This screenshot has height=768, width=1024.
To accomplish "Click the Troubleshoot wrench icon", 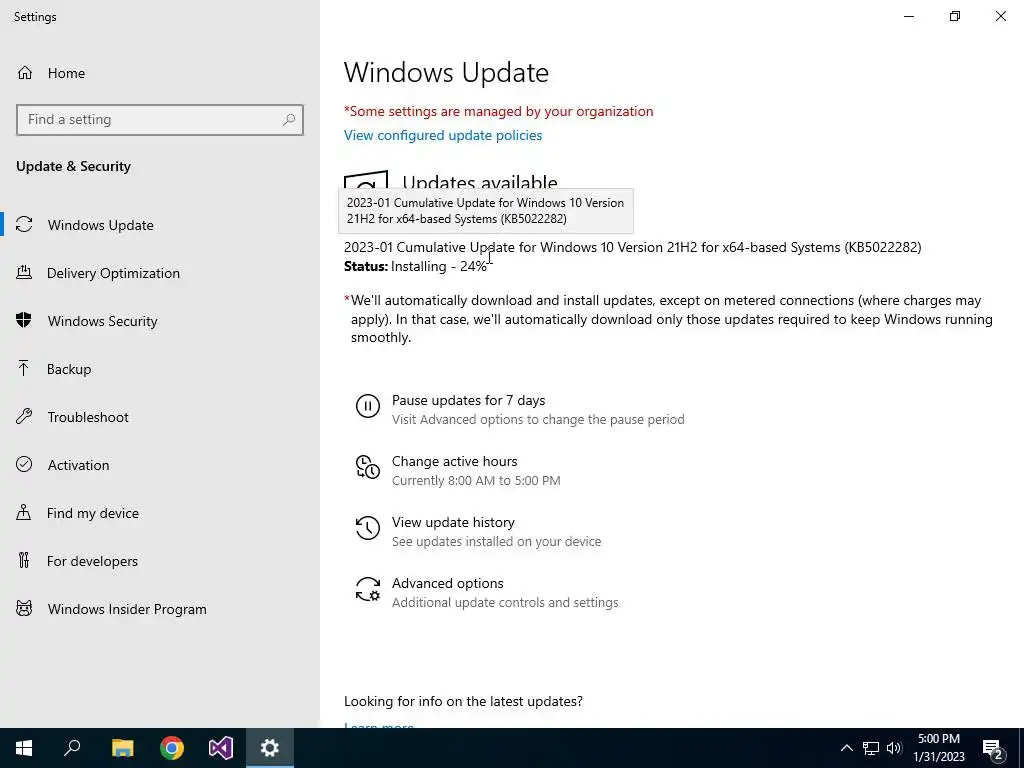I will (24, 417).
